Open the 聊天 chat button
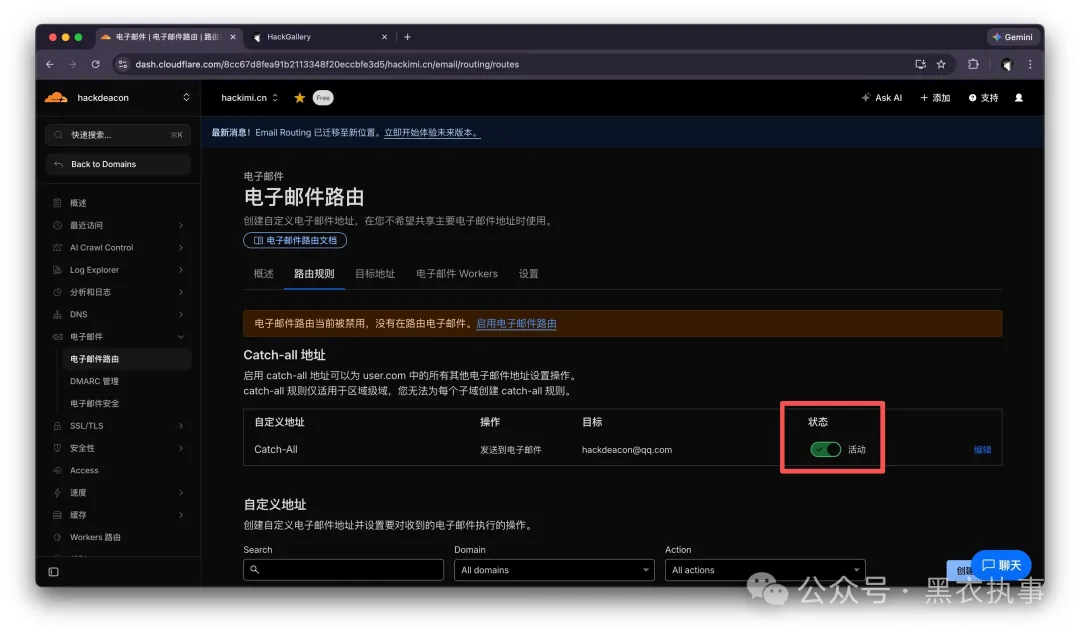Viewport: 1080px width, 634px height. pos(1001,565)
